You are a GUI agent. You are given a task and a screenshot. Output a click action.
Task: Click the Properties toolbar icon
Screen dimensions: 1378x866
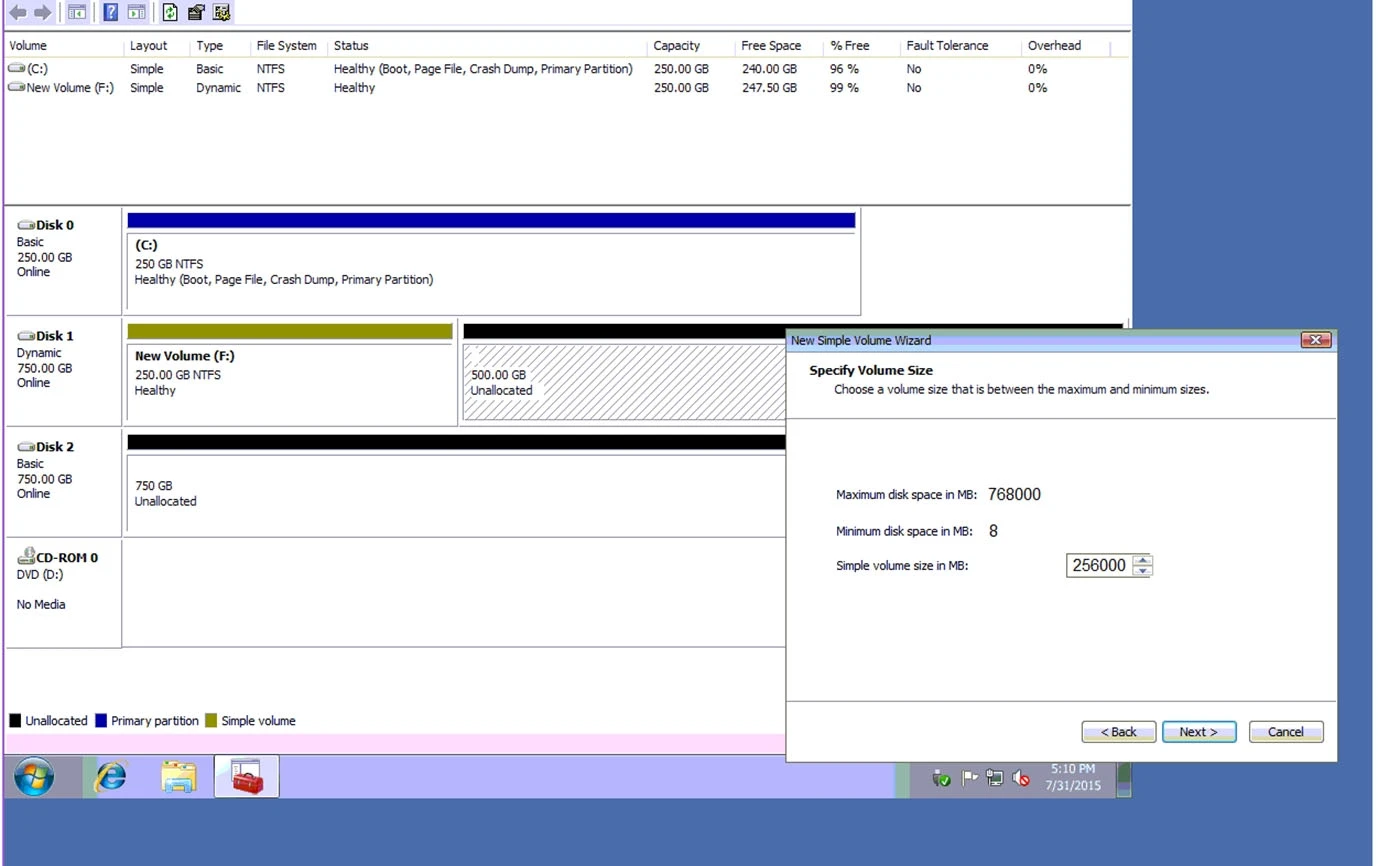(x=196, y=12)
